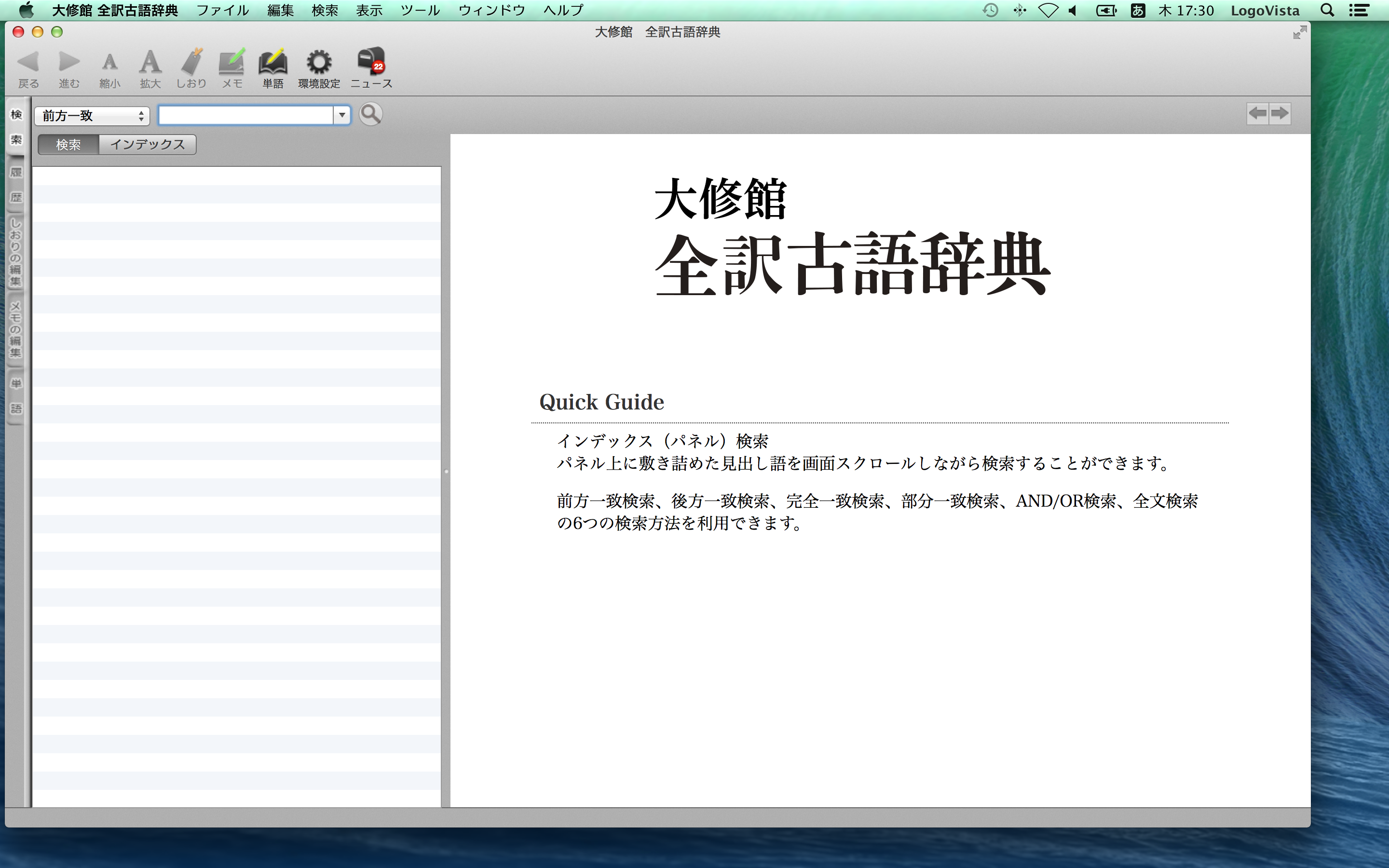This screenshot has height=868, width=1389.
Task: Expand the search history dropdown arrow
Action: 342,115
